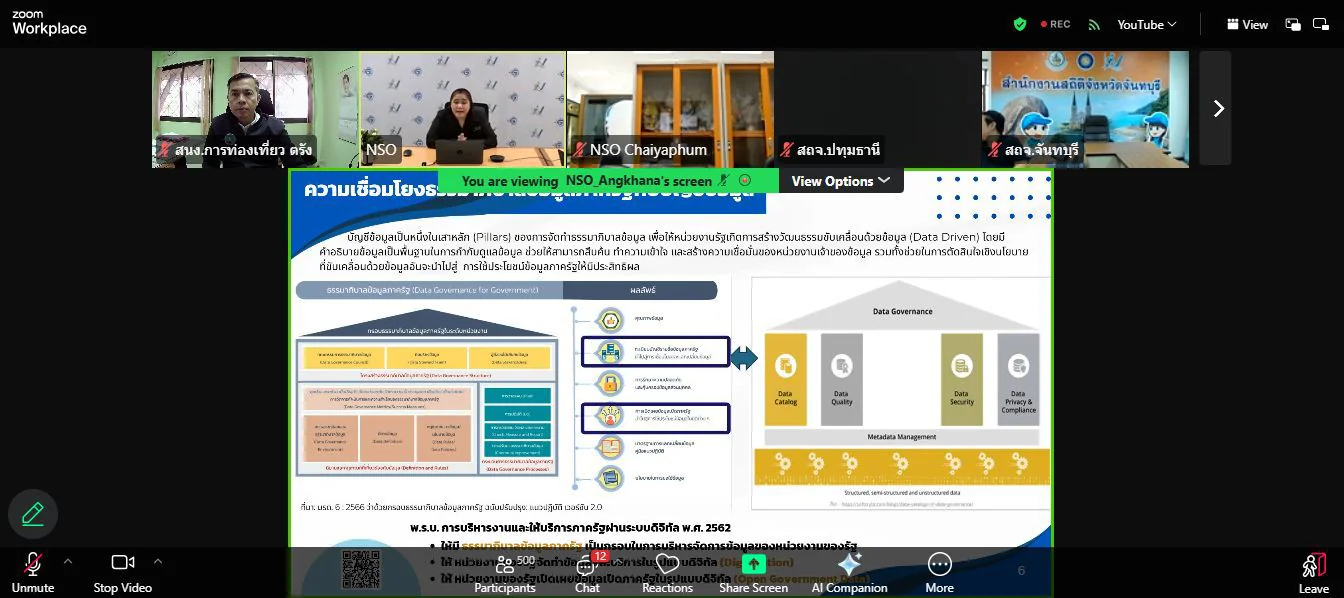The width and height of the screenshot is (1344, 598).
Task: Select the NSO speaker video thumbnail
Action: (462, 109)
